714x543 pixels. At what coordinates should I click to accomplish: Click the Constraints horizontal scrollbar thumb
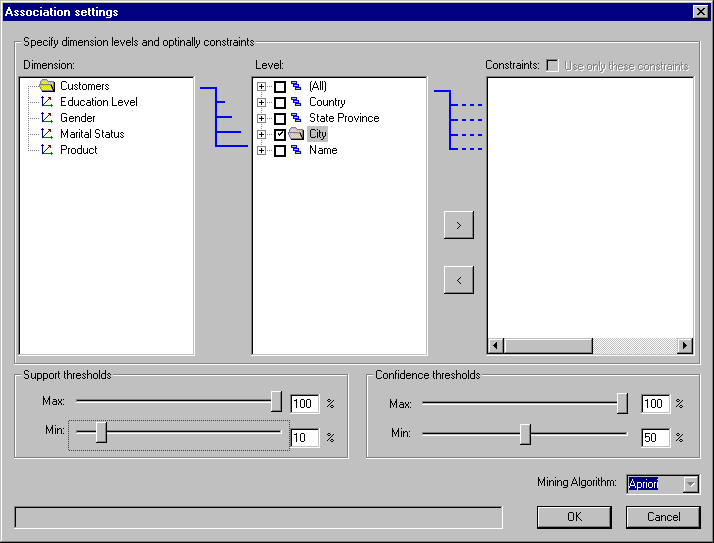click(548, 346)
